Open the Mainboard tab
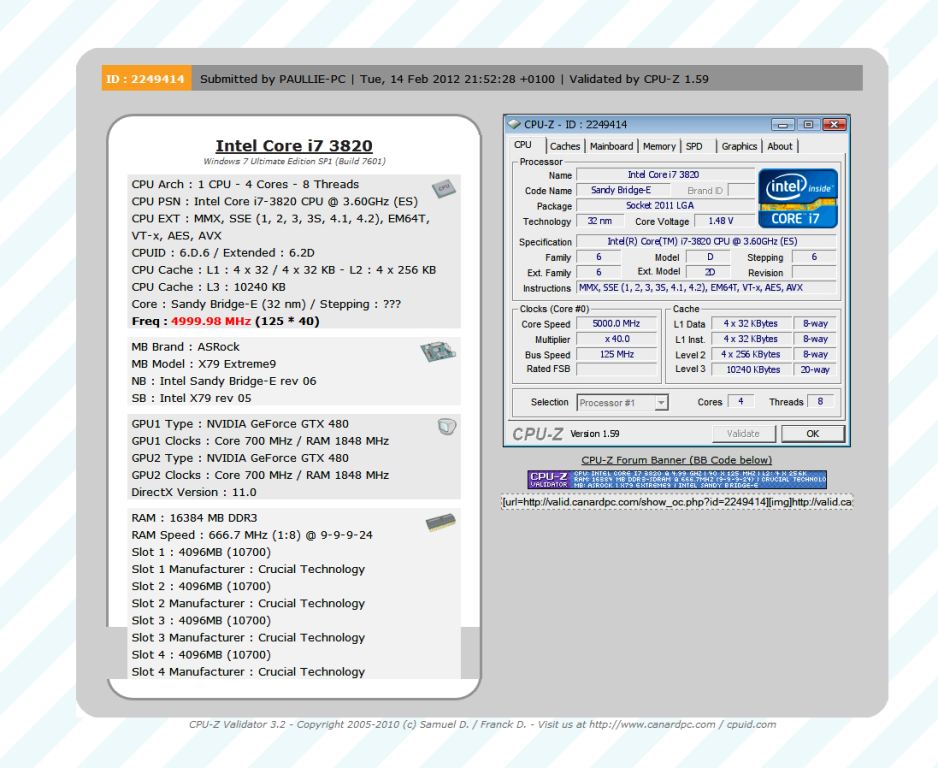The height and width of the screenshot is (768, 938). pyautogui.click(x=611, y=146)
